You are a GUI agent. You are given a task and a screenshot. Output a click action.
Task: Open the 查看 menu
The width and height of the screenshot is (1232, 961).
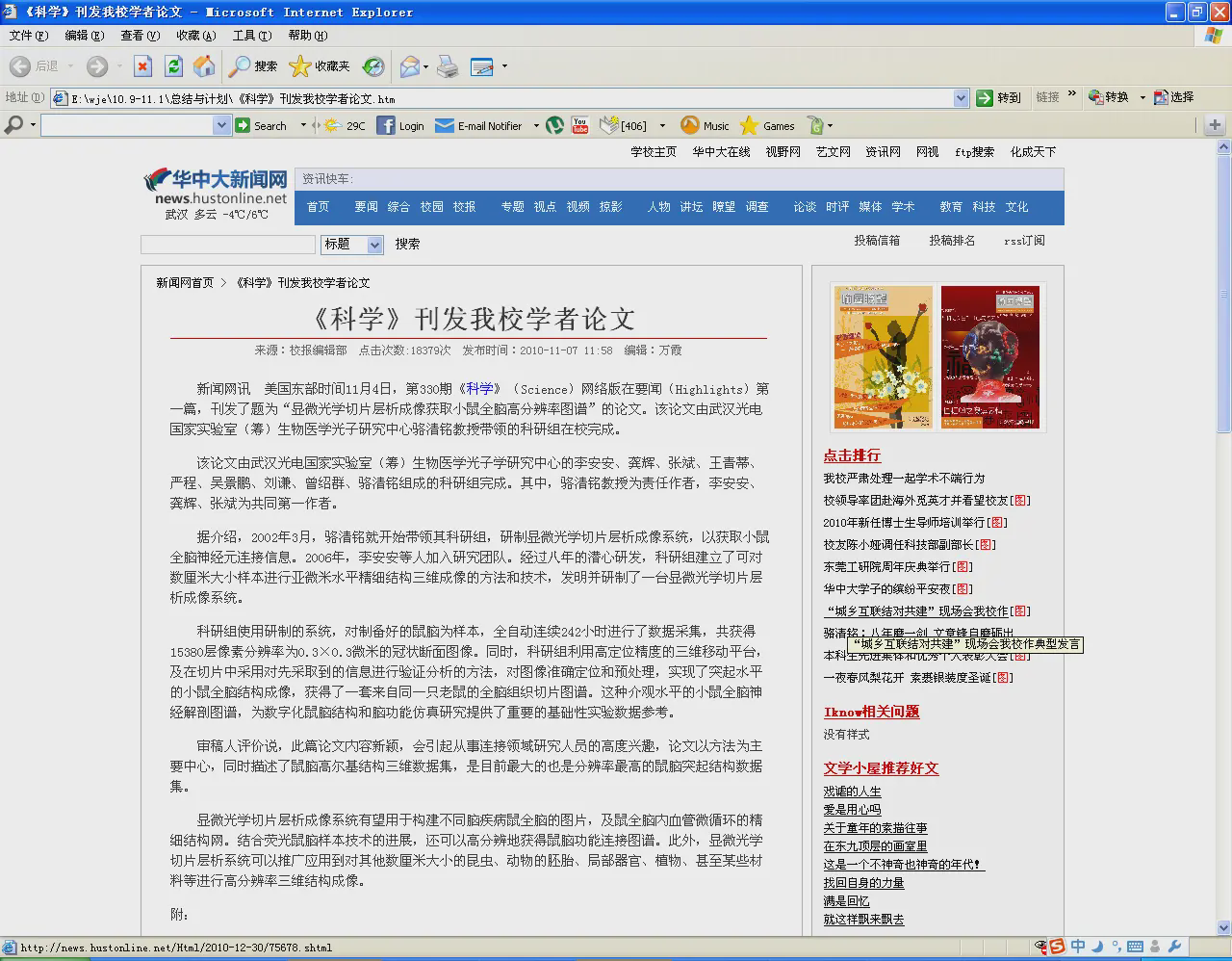click(x=140, y=36)
